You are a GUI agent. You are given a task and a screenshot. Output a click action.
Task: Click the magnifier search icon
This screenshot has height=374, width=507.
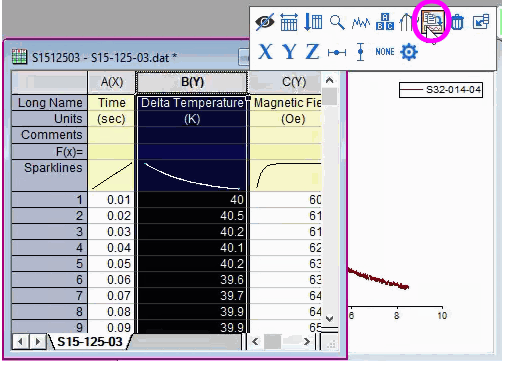(337, 22)
